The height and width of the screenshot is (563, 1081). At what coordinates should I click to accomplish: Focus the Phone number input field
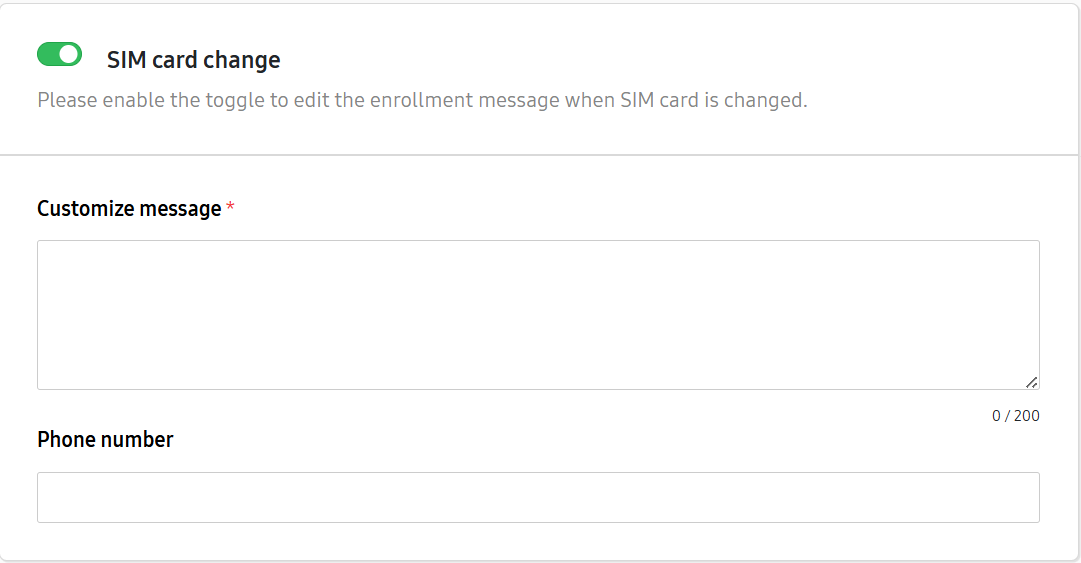click(538, 497)
